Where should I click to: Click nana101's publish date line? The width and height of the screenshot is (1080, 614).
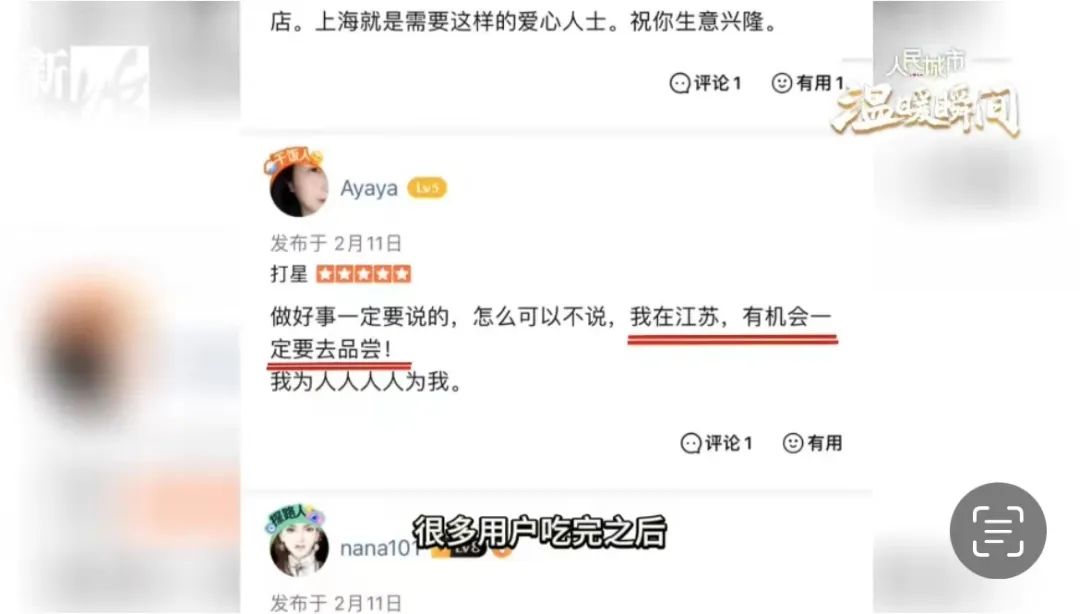pos(336,603)
